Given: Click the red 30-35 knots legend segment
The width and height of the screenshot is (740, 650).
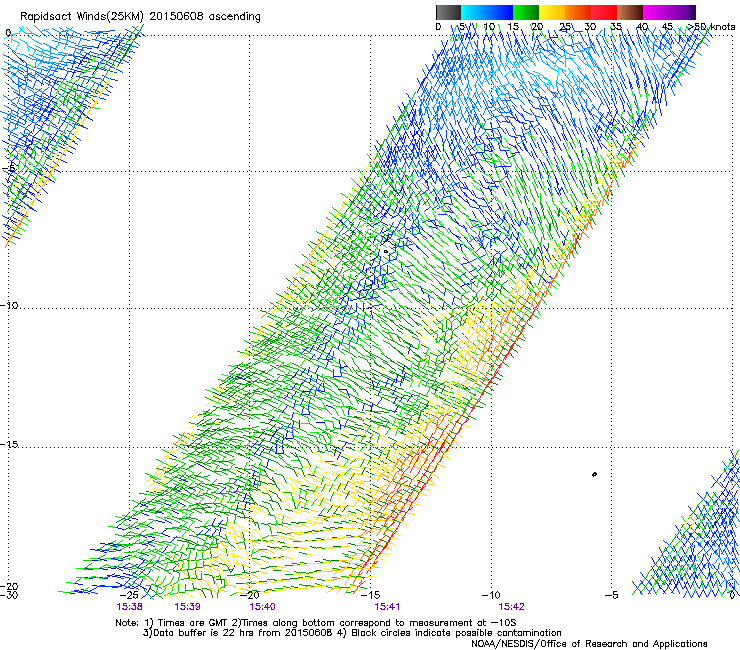Looking at the screenshot, I should (604, 12).
